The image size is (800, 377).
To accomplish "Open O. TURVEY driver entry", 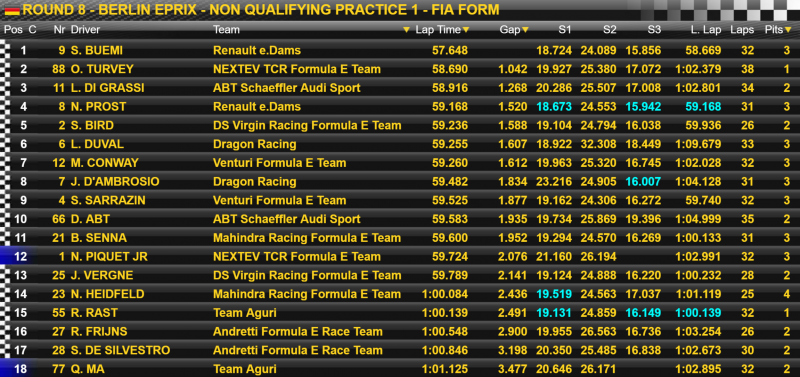I will click(x=102, y=69).
